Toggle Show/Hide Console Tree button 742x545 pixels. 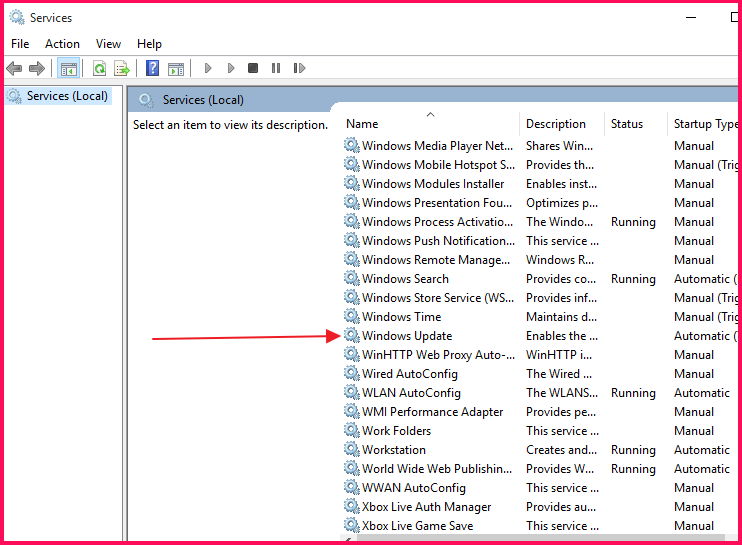(69, 68)
